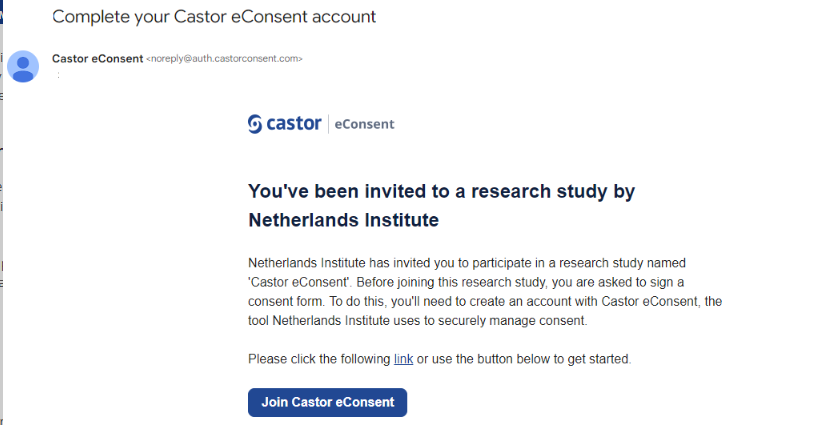The height and width of the screenshot is (425, 832).
Task: Click the paragraph line starting Netherlands Institute has invited
Action: coord(467,263)
